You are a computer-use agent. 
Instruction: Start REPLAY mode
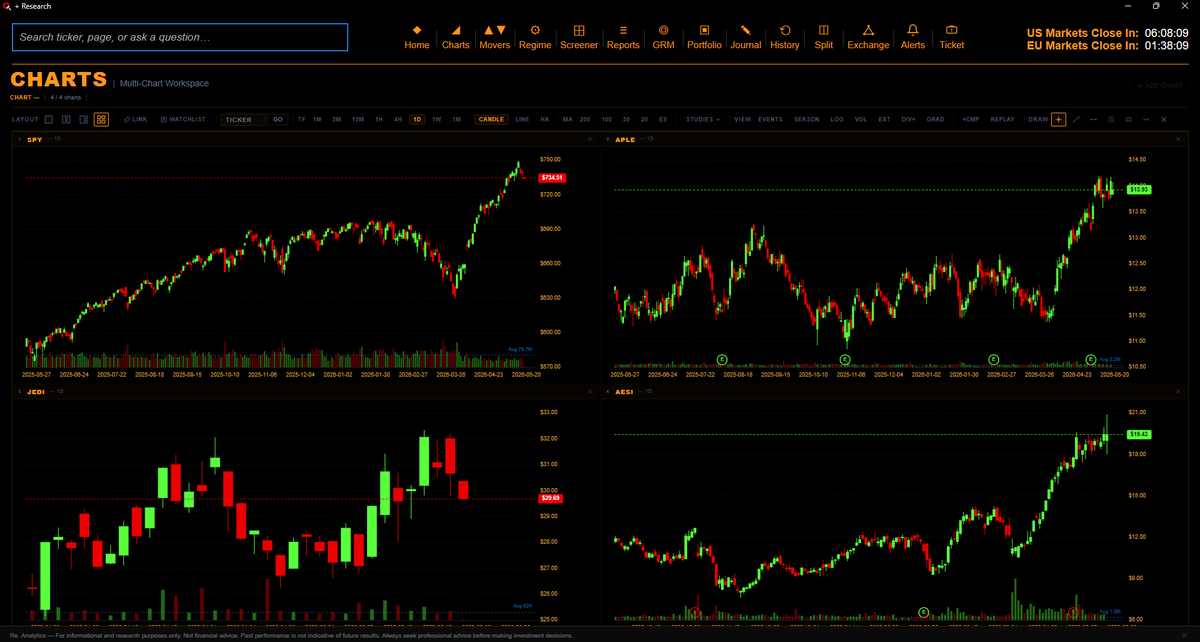click(x=1002, y=119)
